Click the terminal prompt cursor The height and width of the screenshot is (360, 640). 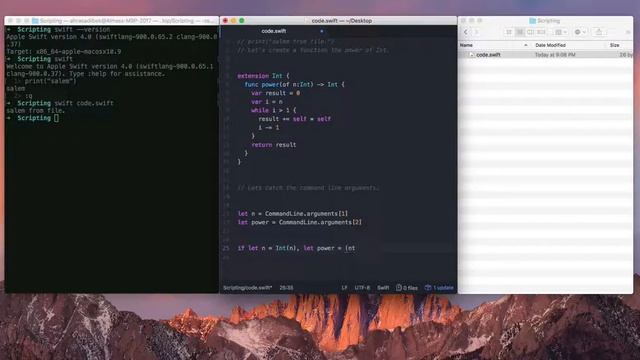[56, 118]
